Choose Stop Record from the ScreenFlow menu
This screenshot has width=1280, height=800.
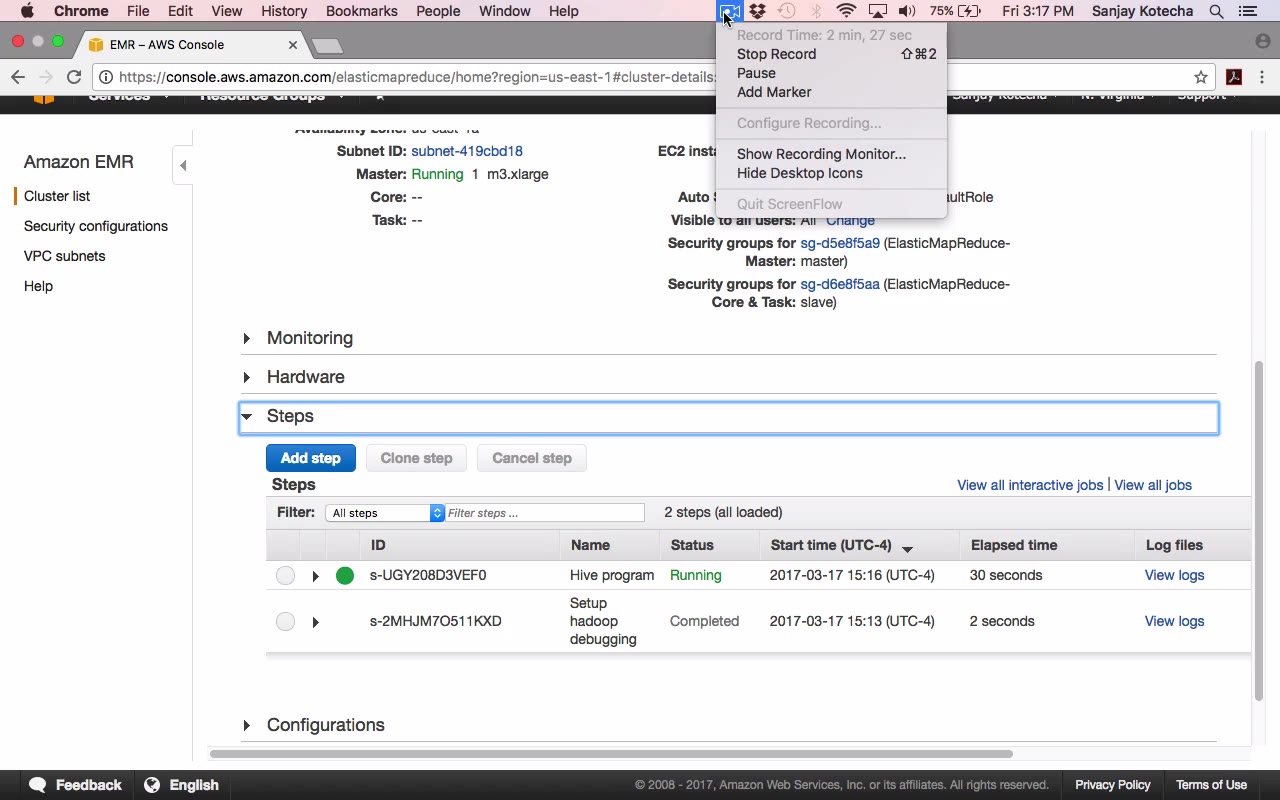pos(776,54)
